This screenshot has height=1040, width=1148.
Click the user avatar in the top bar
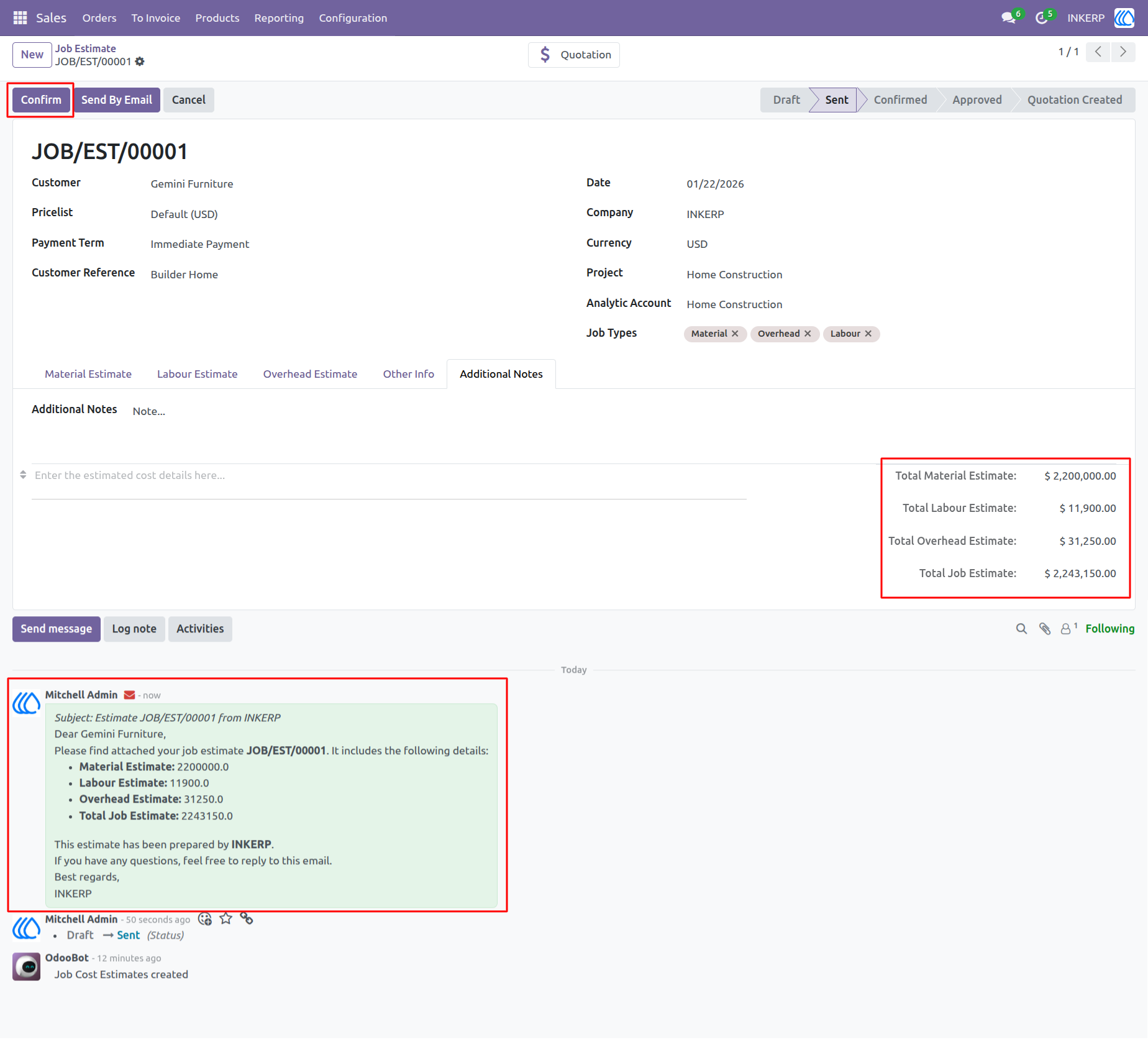point(1124,18)
